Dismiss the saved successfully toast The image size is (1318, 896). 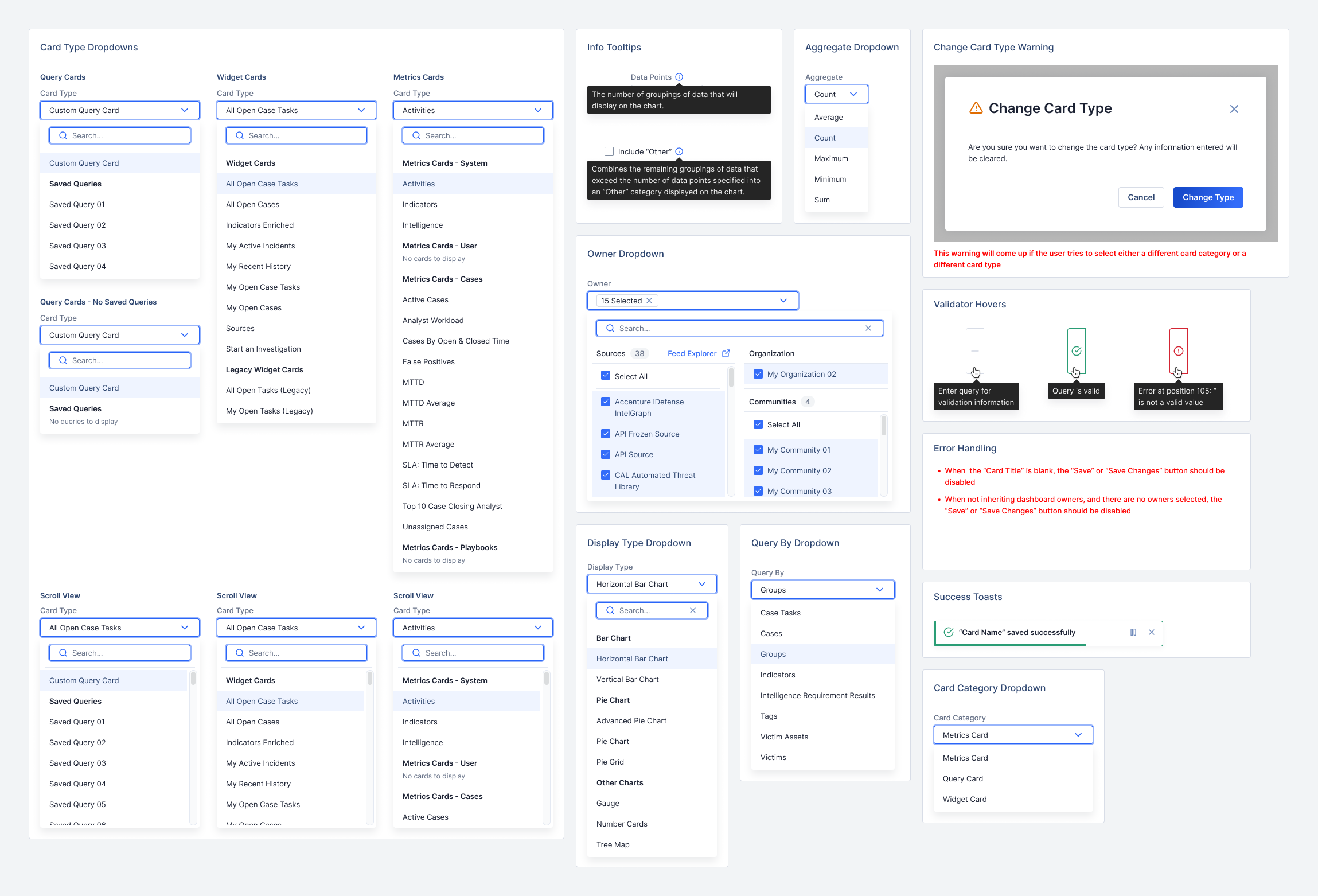coord(1152,632)
